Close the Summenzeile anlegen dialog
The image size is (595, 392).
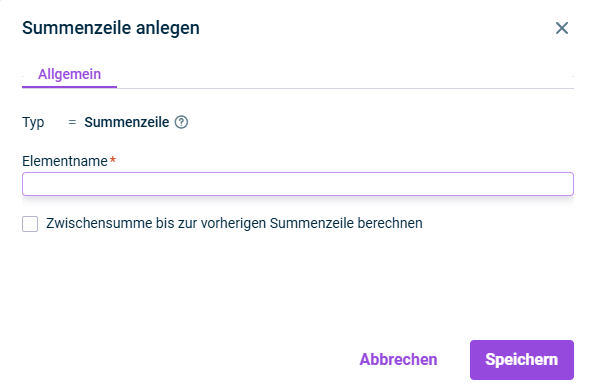pyautogui.click(x=562, y=28)
